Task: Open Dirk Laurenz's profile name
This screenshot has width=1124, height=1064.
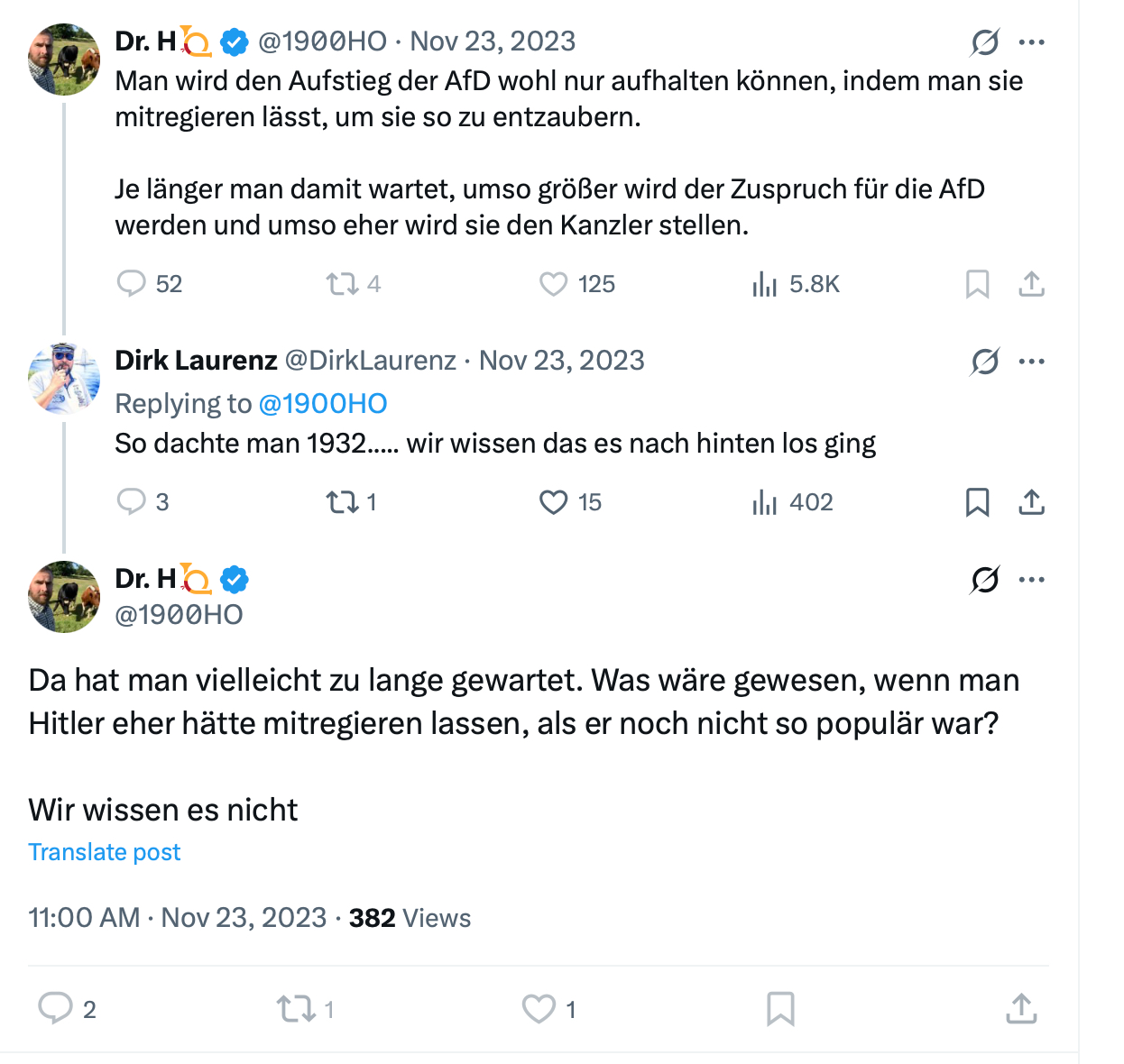Action: pos(196,361)
